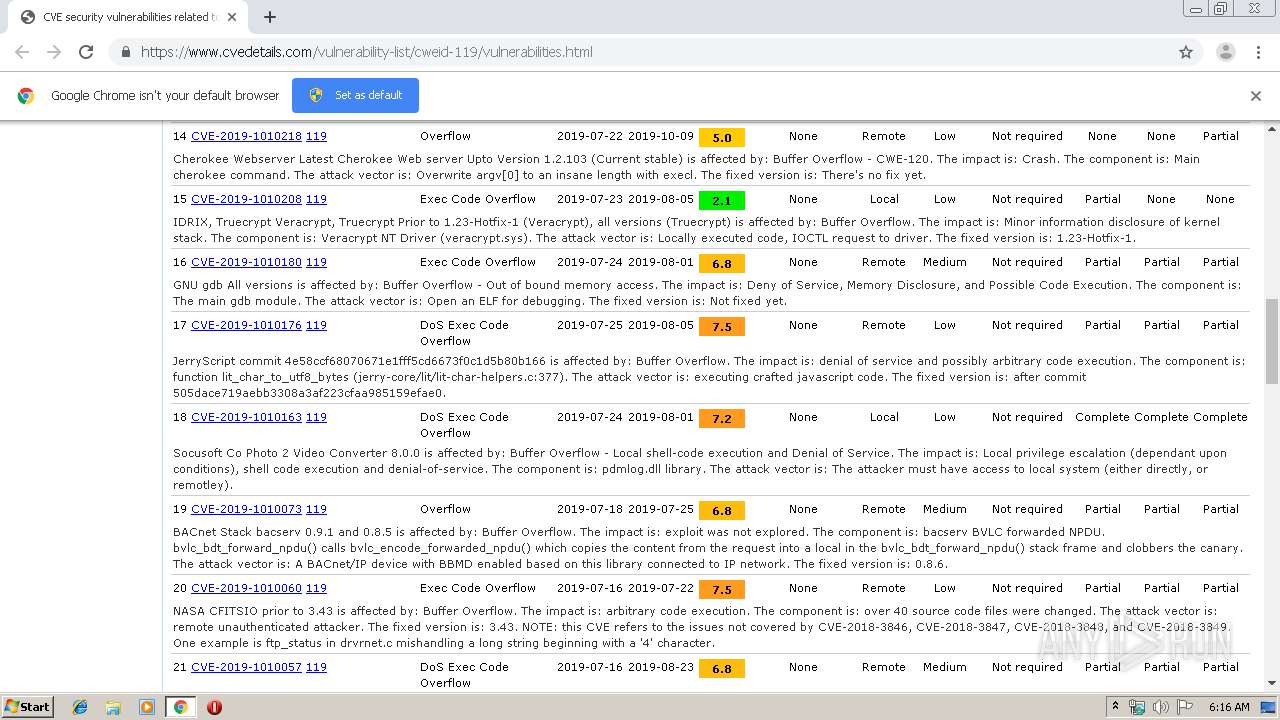Open the Windows Start menu
1280x720 pixels.
coord(27,707)
